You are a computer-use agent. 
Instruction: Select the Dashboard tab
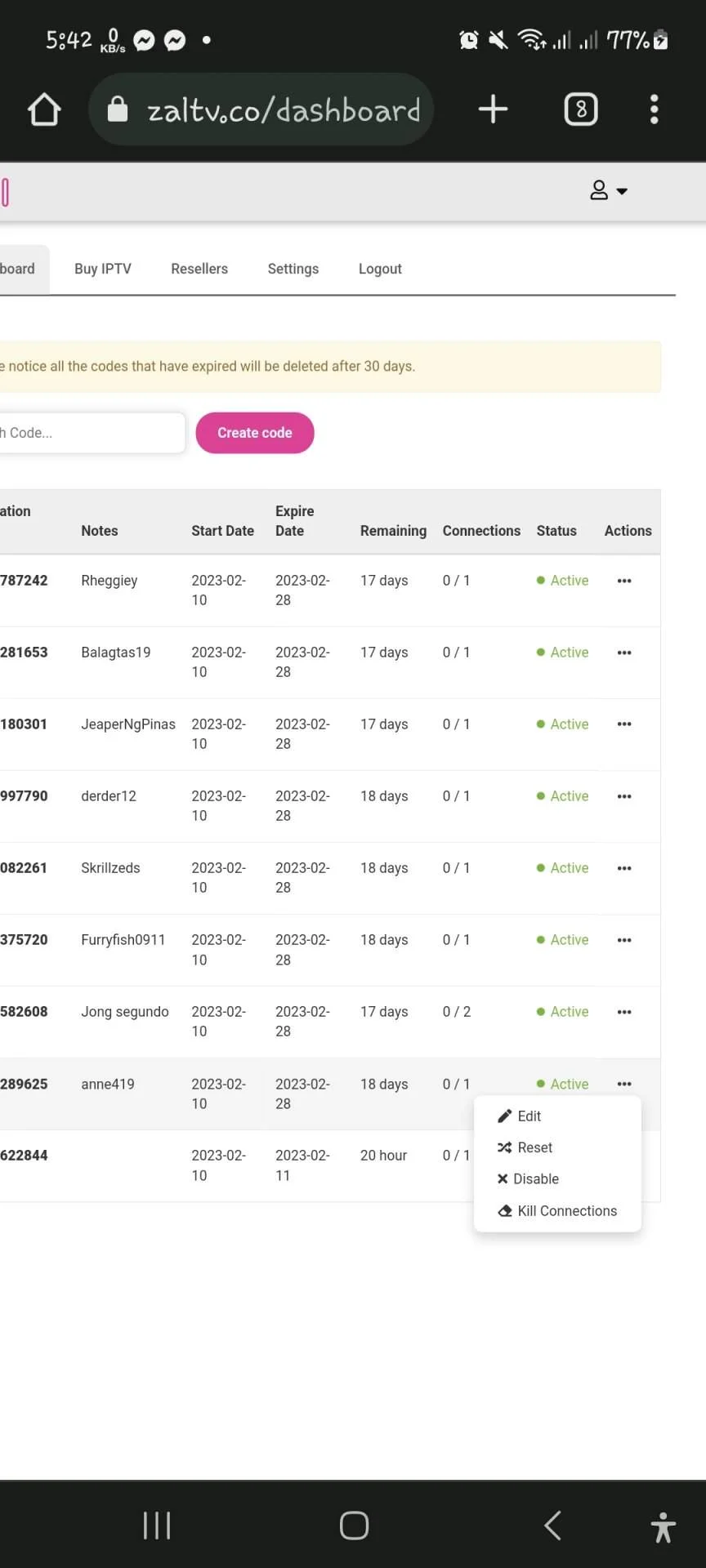tap(23, 269)
